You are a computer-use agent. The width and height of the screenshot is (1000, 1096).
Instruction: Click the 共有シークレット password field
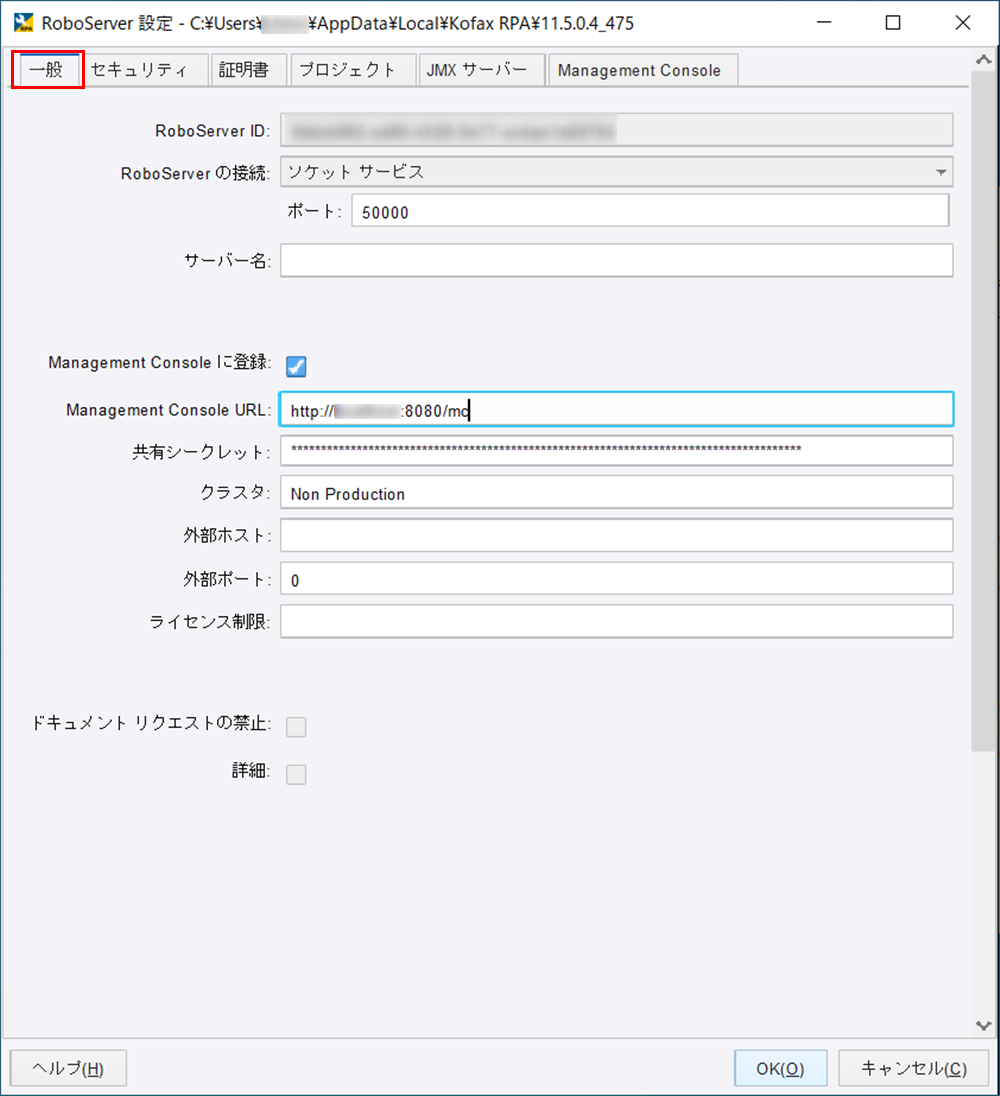tap(616, 451)
